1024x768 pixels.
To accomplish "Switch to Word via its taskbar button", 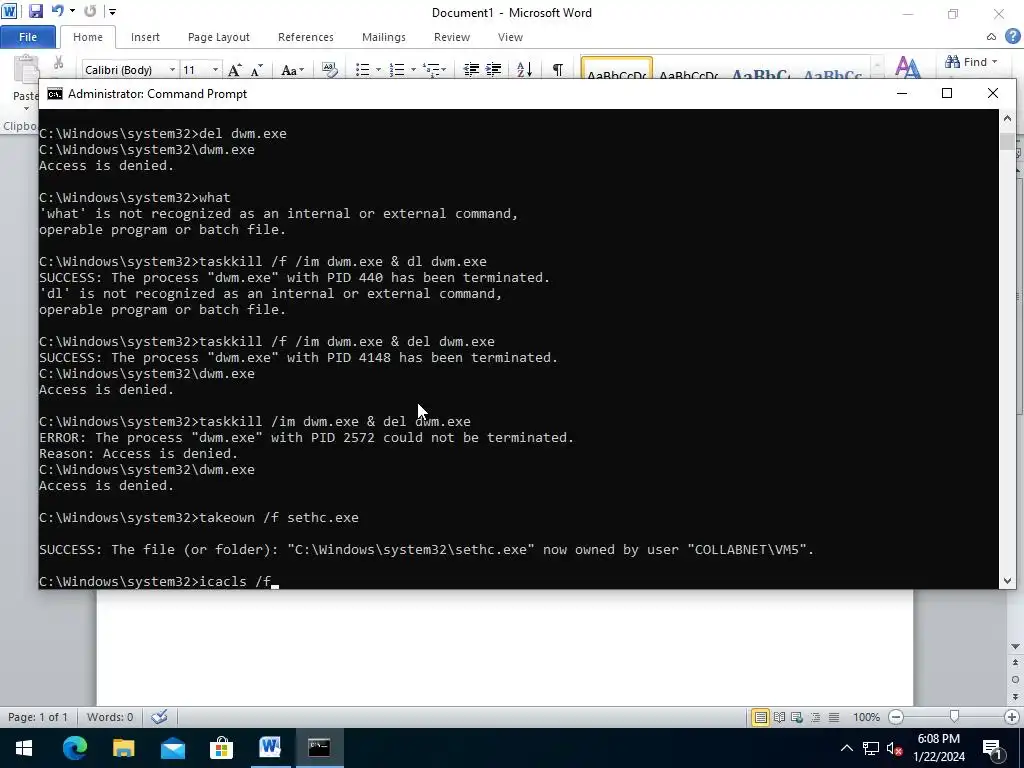I will (270, 748).
